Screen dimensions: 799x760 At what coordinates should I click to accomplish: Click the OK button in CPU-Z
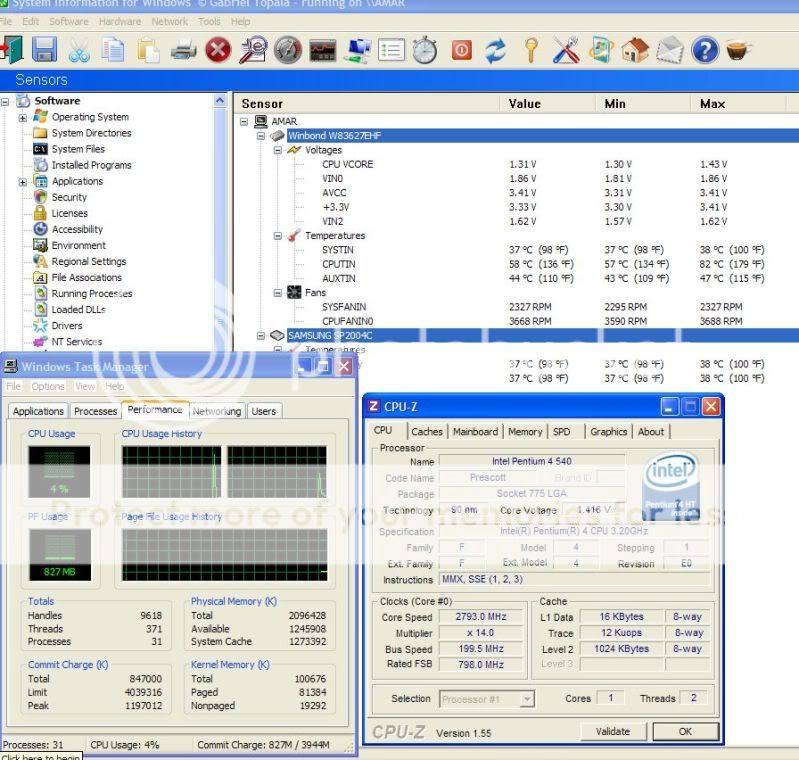pos(685,731)
